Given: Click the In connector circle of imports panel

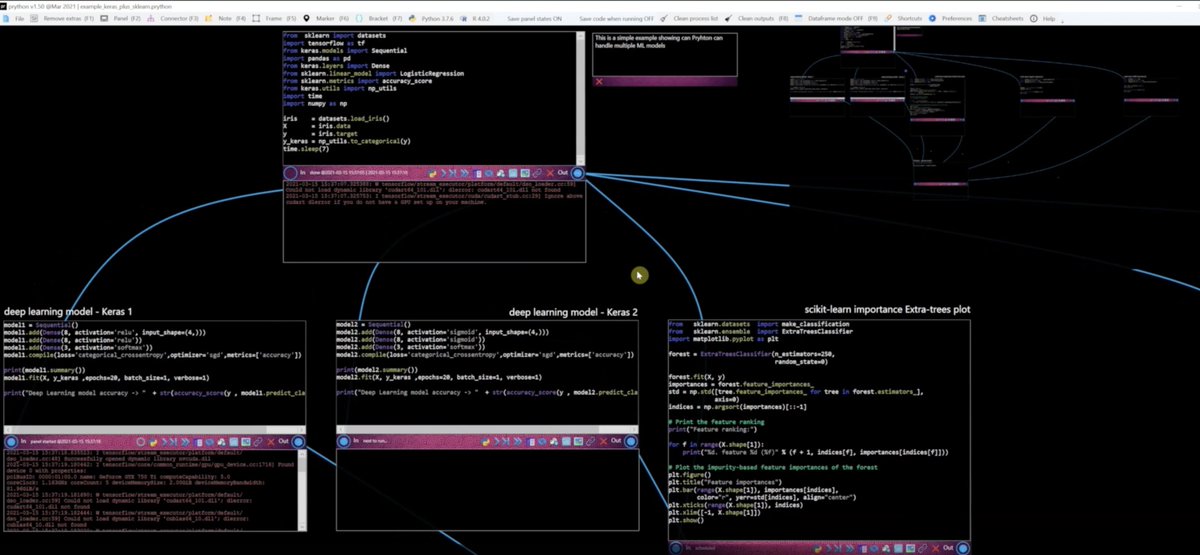Looking at the screenshot, I should point(290,172).
